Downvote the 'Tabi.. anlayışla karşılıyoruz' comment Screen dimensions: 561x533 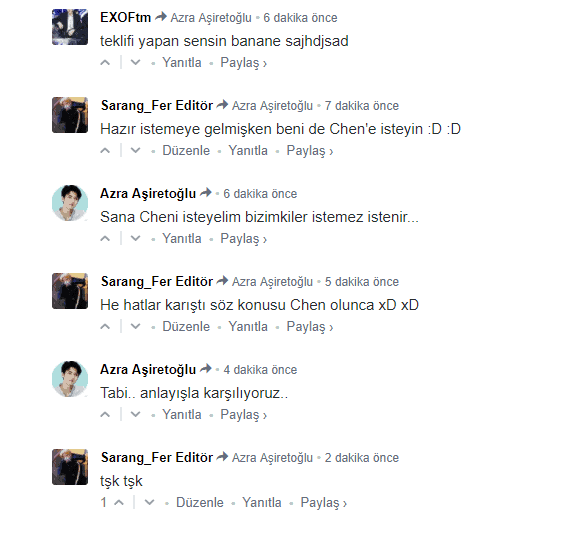(135, 415)
